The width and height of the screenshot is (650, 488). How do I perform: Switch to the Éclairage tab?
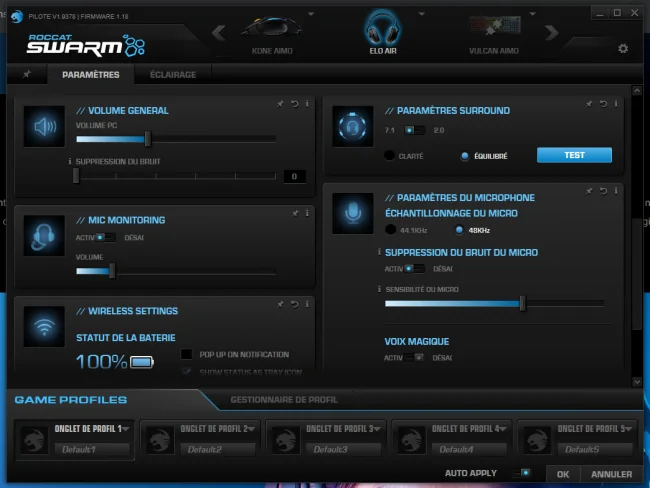pyautogui.click(x=173, y=75)
